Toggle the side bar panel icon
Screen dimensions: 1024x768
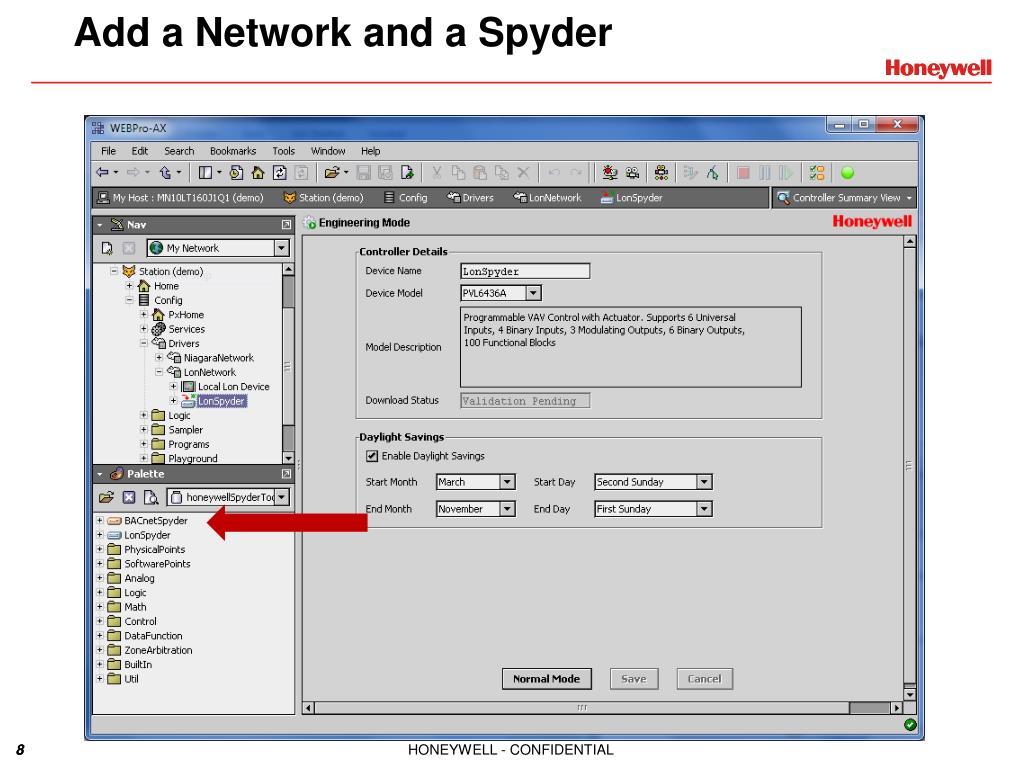pos(205,172)
